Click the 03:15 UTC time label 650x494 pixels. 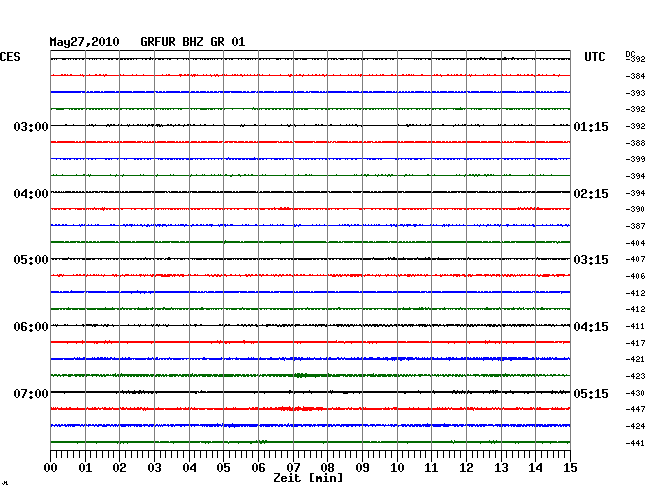pyautogui.click(x=591, y=260)
